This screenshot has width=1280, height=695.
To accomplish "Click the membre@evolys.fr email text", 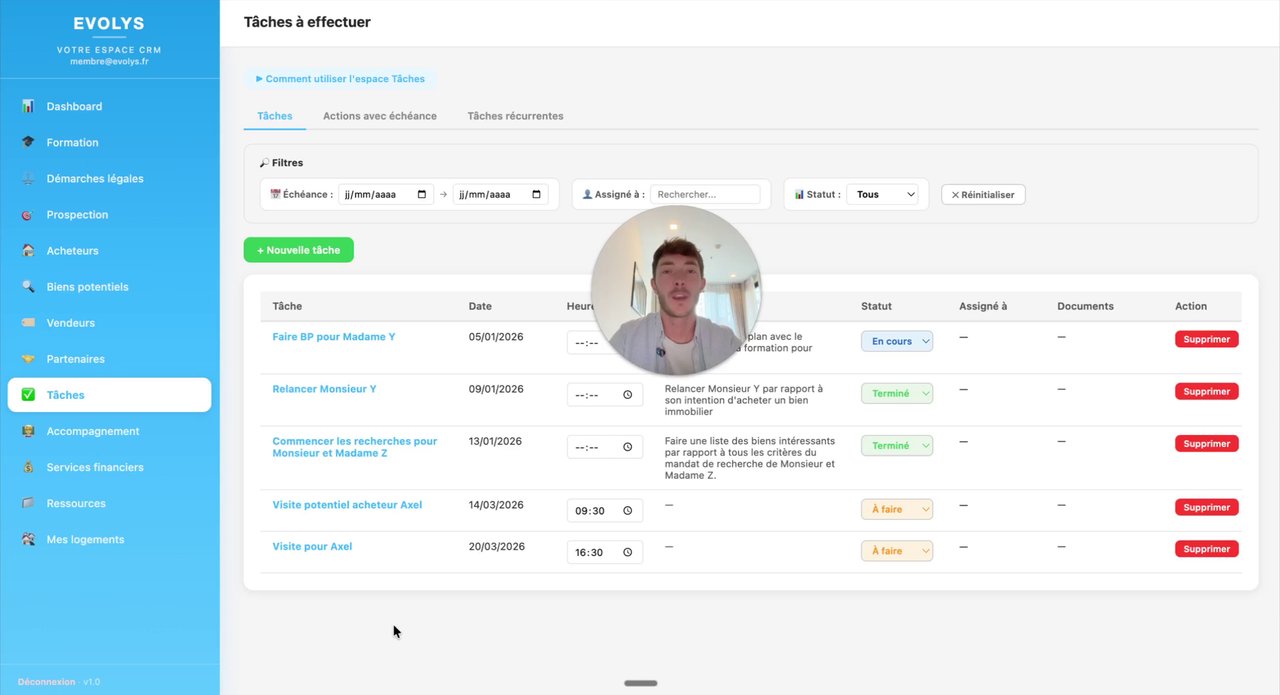I will [x=109, y=61].
